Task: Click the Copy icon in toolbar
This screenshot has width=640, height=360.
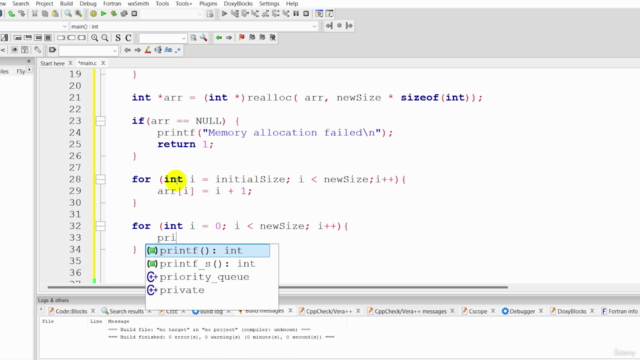Action: (45, 14)
